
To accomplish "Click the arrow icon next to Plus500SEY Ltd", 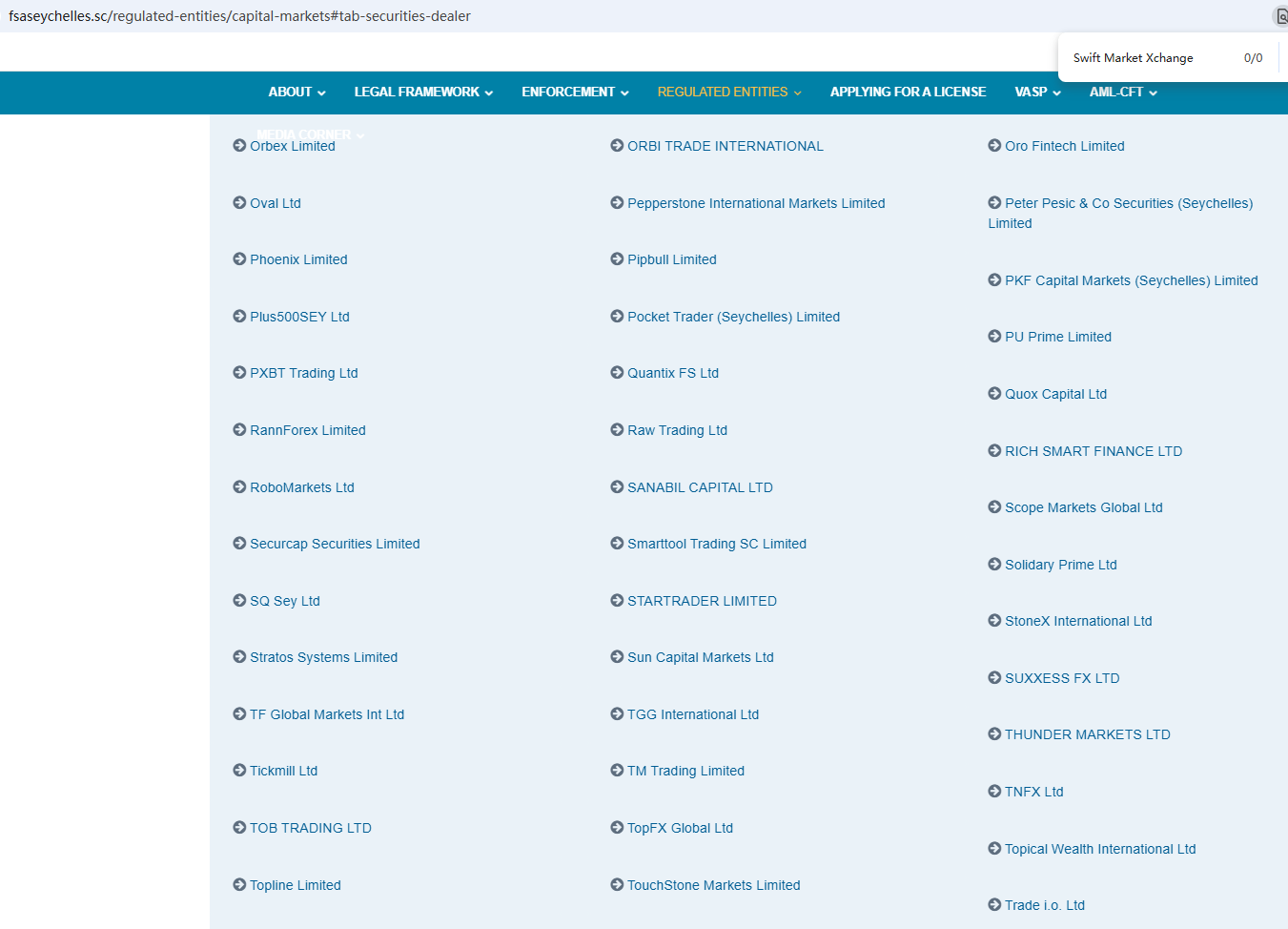I will (x=239, y=317).
